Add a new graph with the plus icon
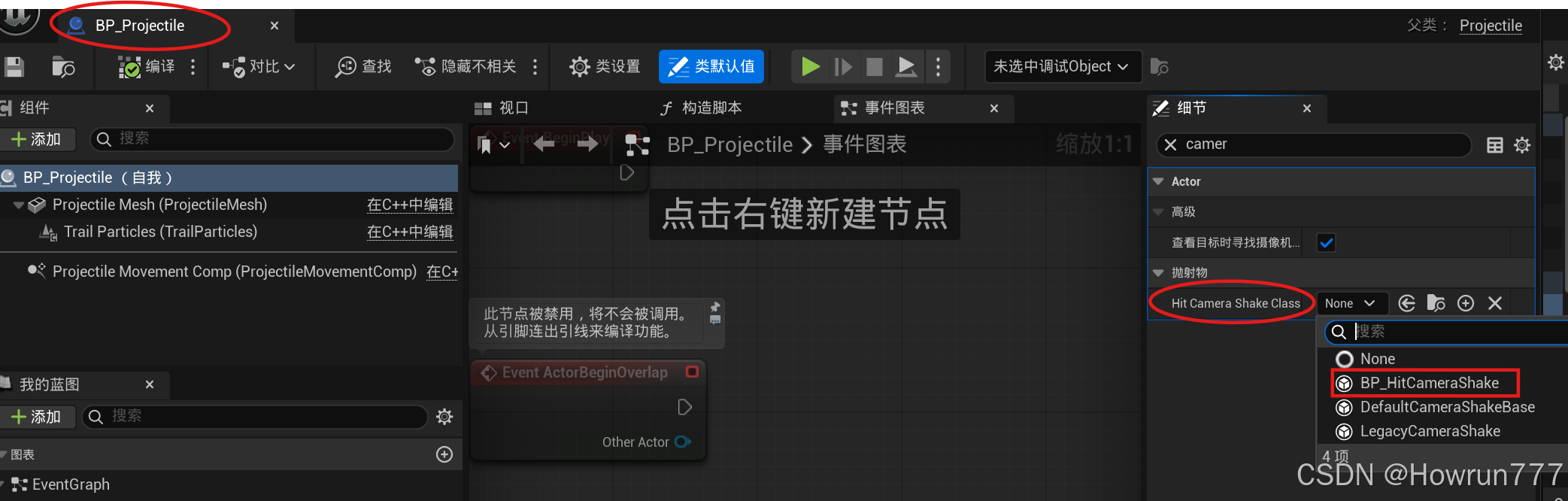 pyautogui.click(x=444, y=454)
